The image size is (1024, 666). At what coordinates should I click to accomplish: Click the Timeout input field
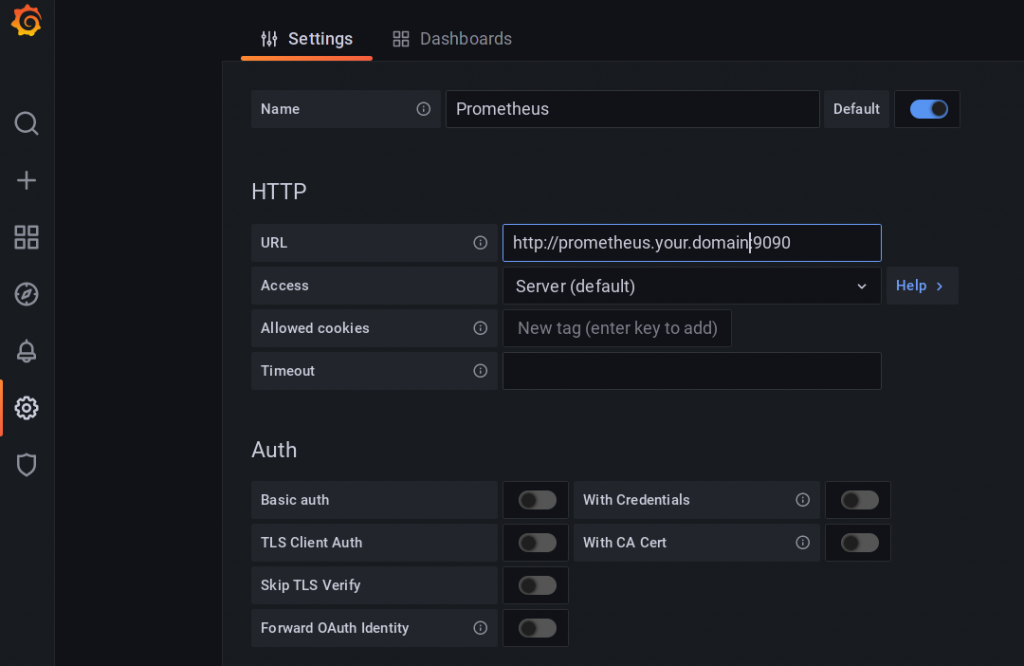[x=692, y=371]
